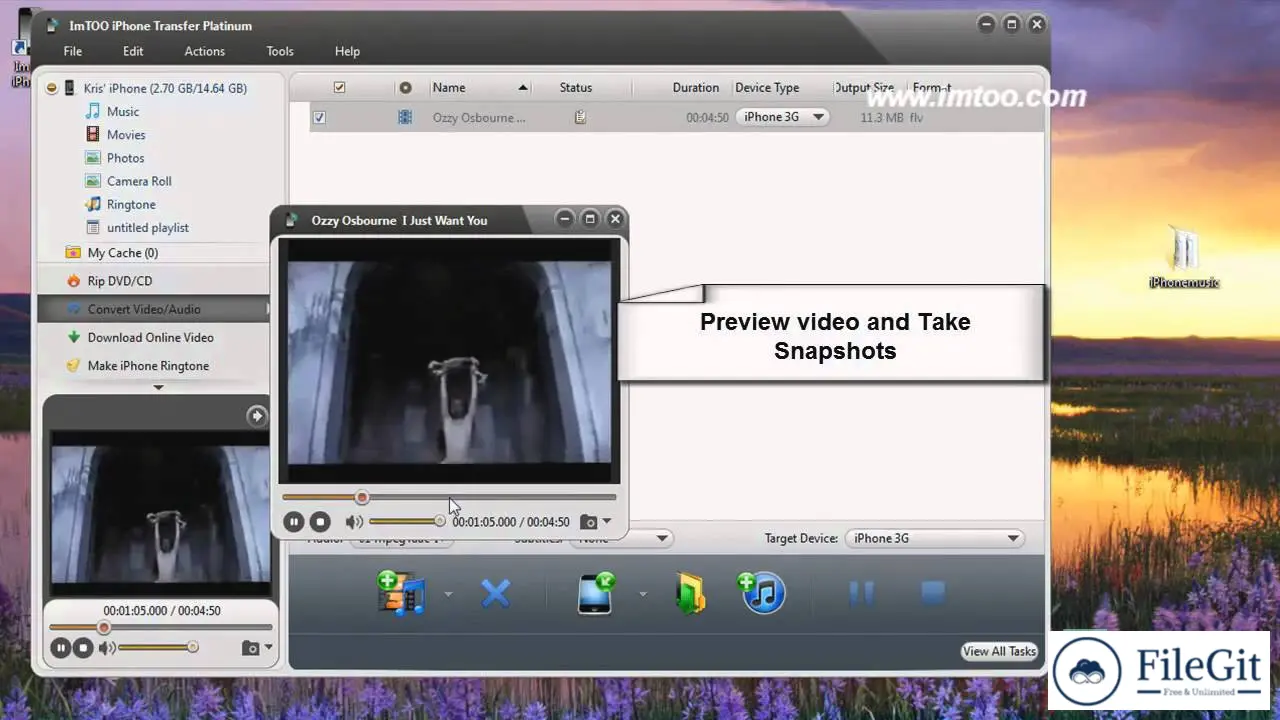
Task: Click the export to folder icon
Action: (690, 593)
